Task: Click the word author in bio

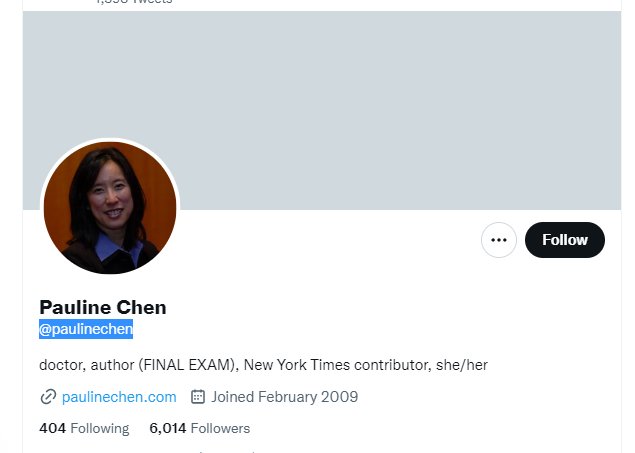Action: coord(112,365)
